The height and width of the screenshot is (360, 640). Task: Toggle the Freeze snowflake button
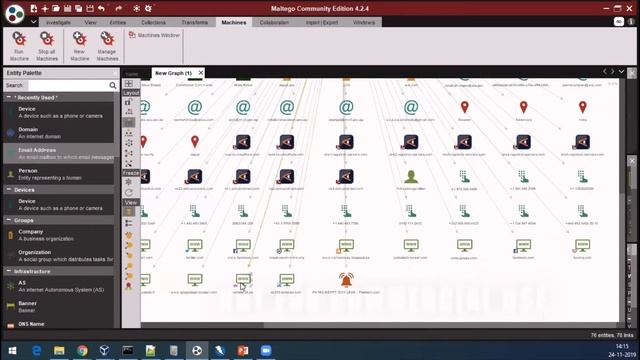tap(129, 182)
